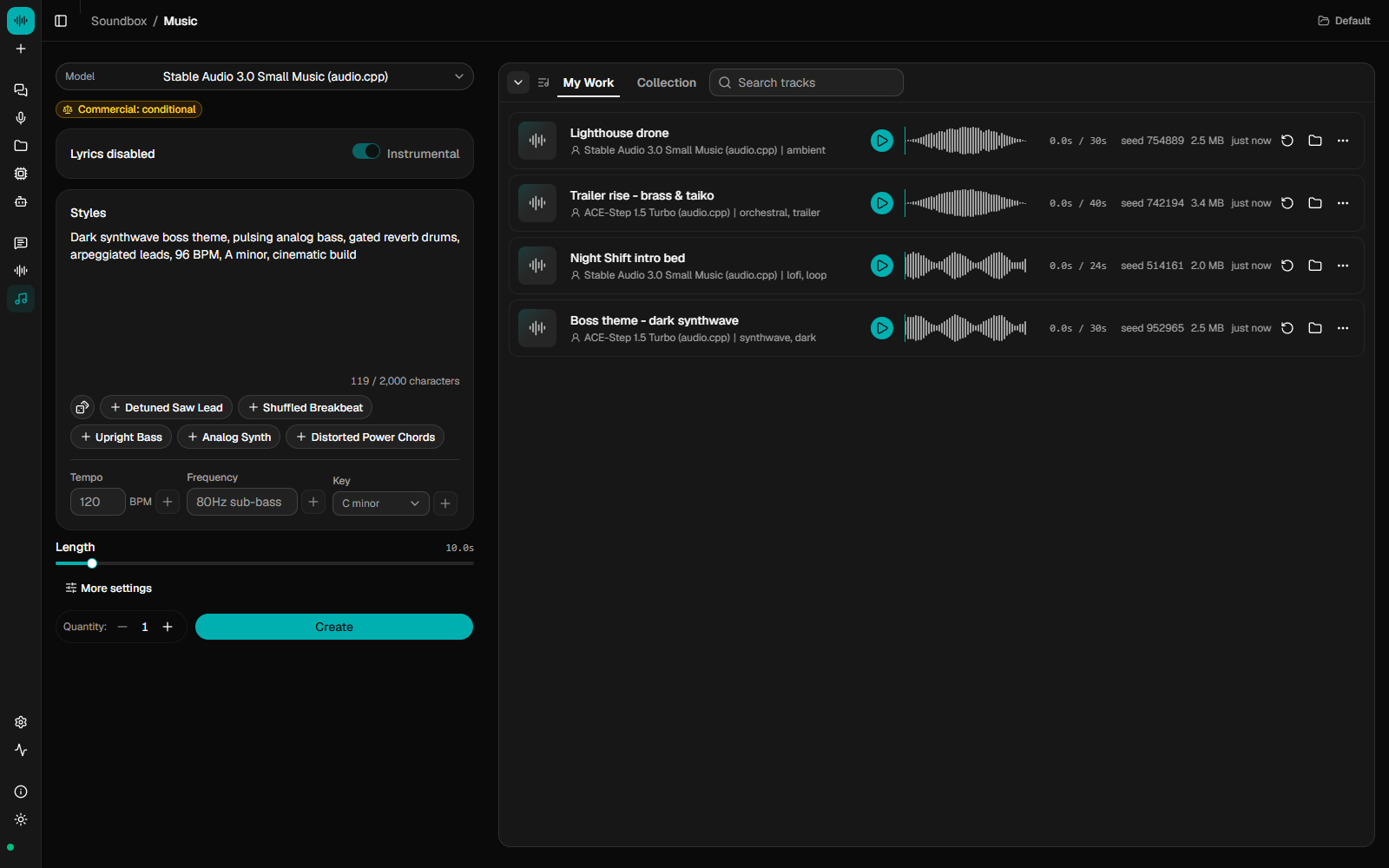The width and height of the screenshot is (1389, 868).
Task: Regenerate the Lighthouse drone track
Action: coord(1287,141)
